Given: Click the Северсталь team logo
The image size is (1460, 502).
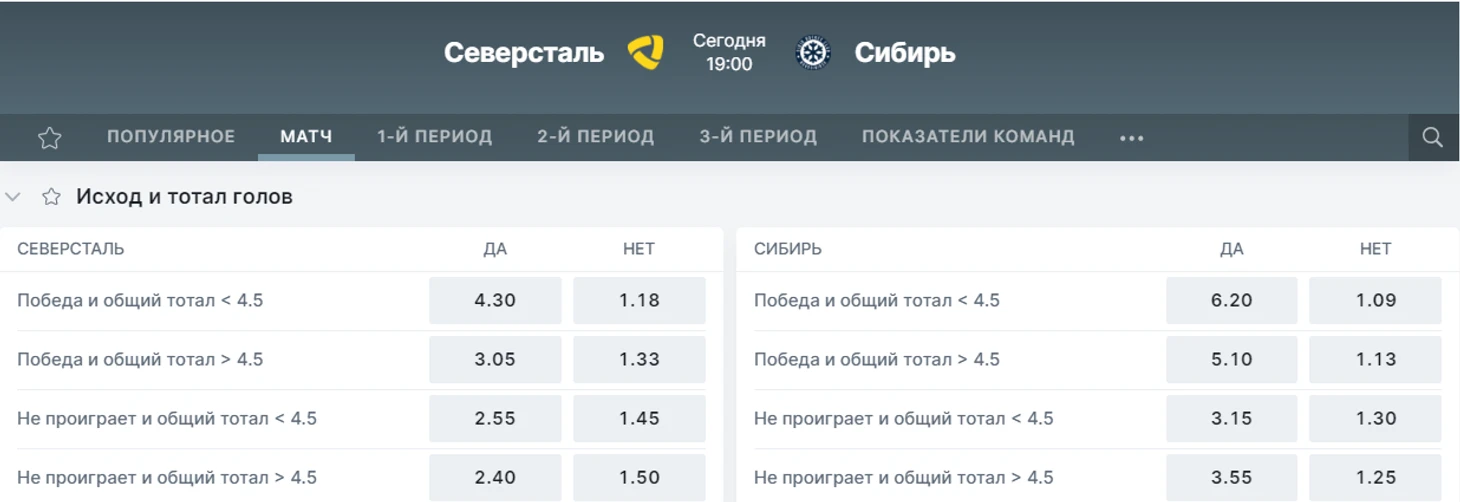Looking at the screenshot, I should (645, 52).
